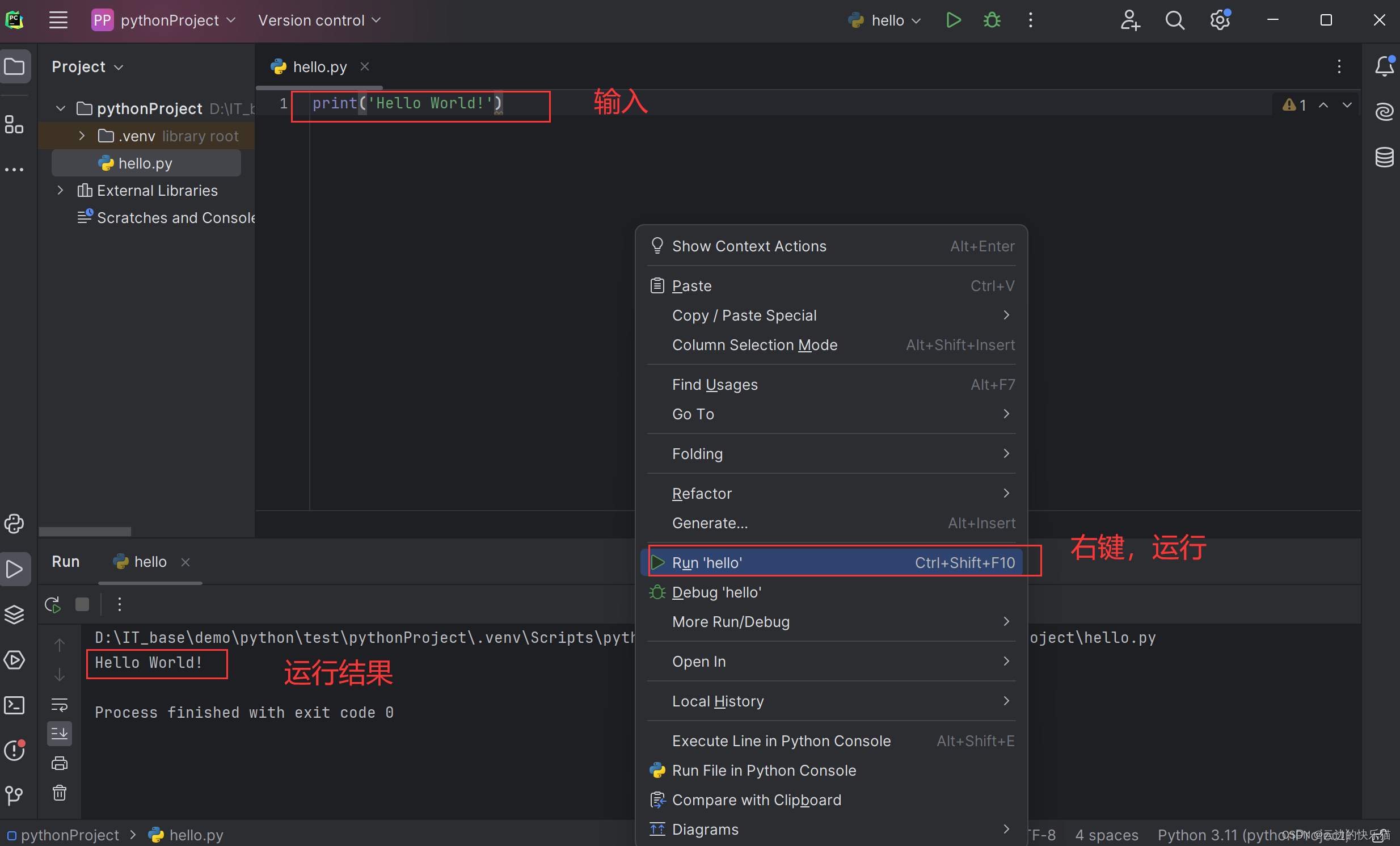Switch to the hello.py editor tab
This screenshot has width=1400, height=846.
coord(319,67)
